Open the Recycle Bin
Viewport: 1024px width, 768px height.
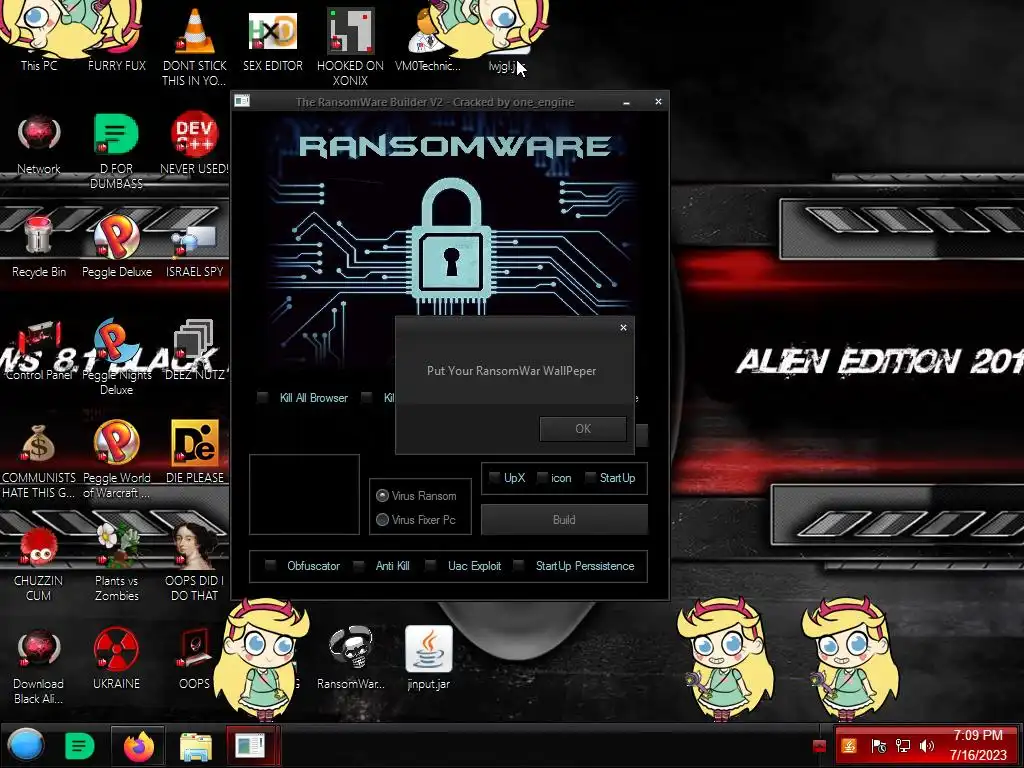(39, 247)
